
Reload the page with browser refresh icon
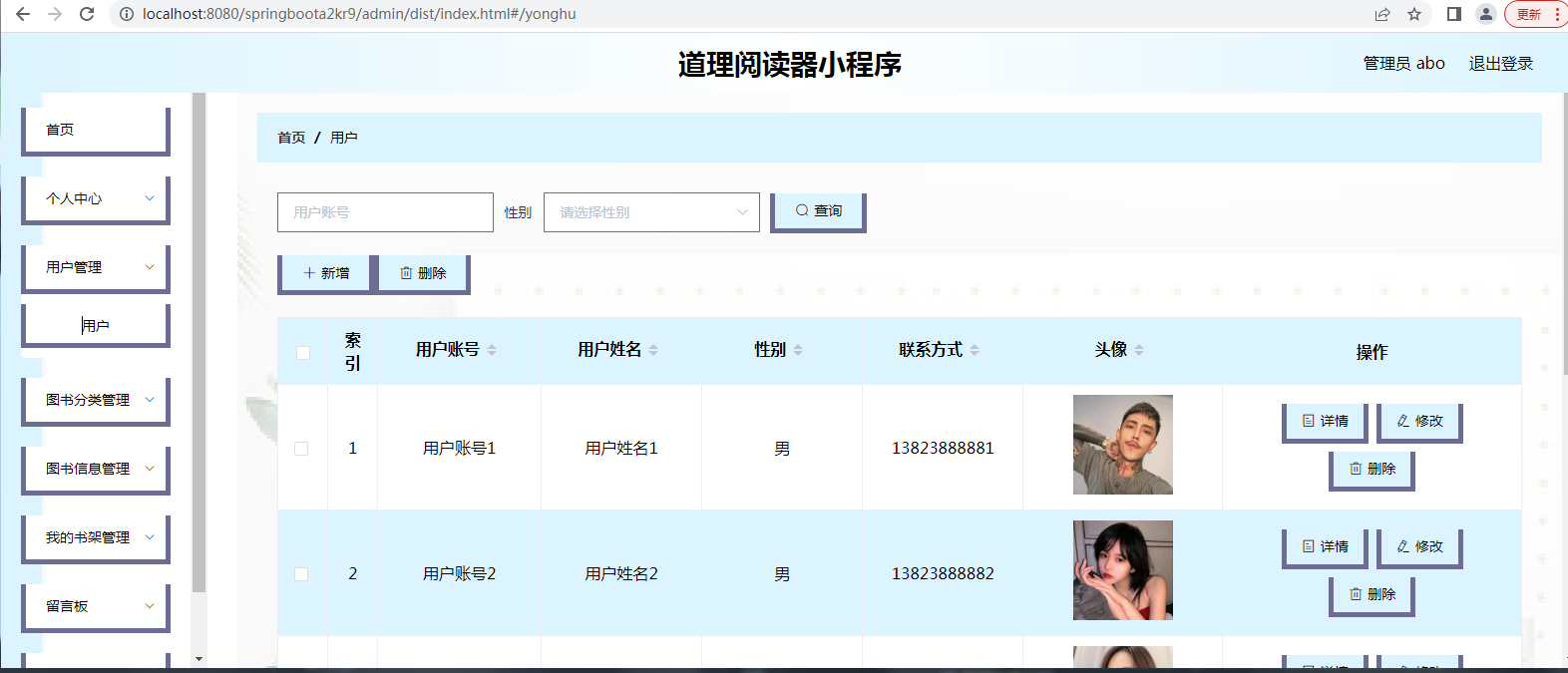tap(87, 14)
